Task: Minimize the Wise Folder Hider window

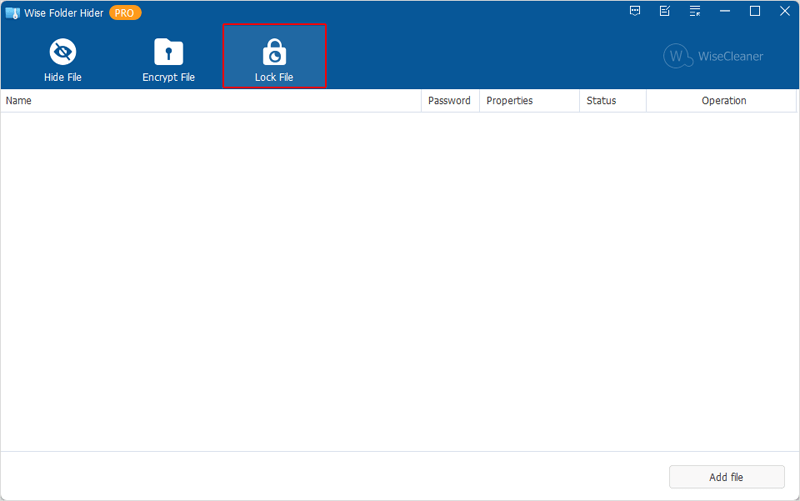Action: click(x=725, y=11)
